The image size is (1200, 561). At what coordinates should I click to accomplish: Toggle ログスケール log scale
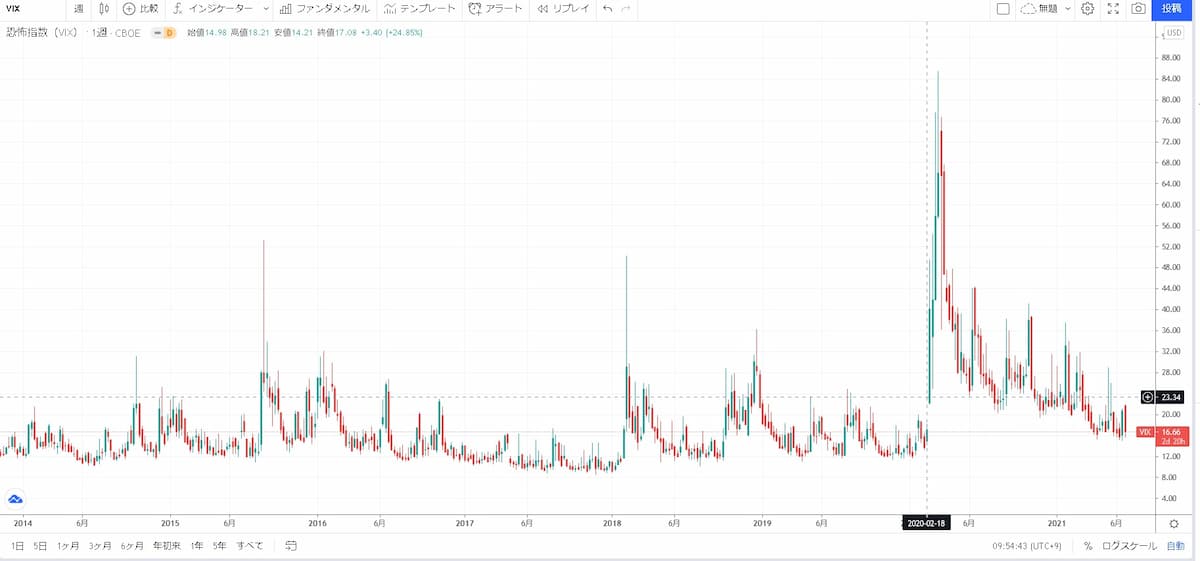coord(1128,546)
